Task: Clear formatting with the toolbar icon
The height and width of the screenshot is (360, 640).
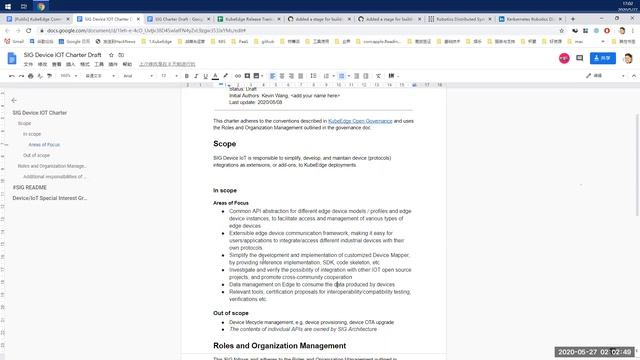Action: coord(378,76)
